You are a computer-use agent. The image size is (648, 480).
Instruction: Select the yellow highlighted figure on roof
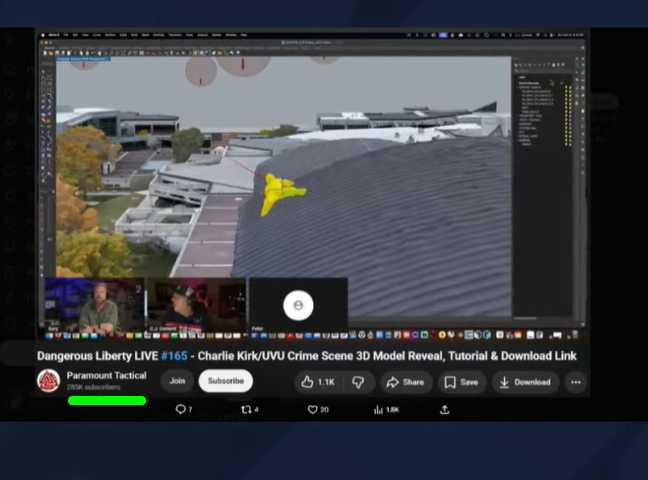[x=281, y=194]
